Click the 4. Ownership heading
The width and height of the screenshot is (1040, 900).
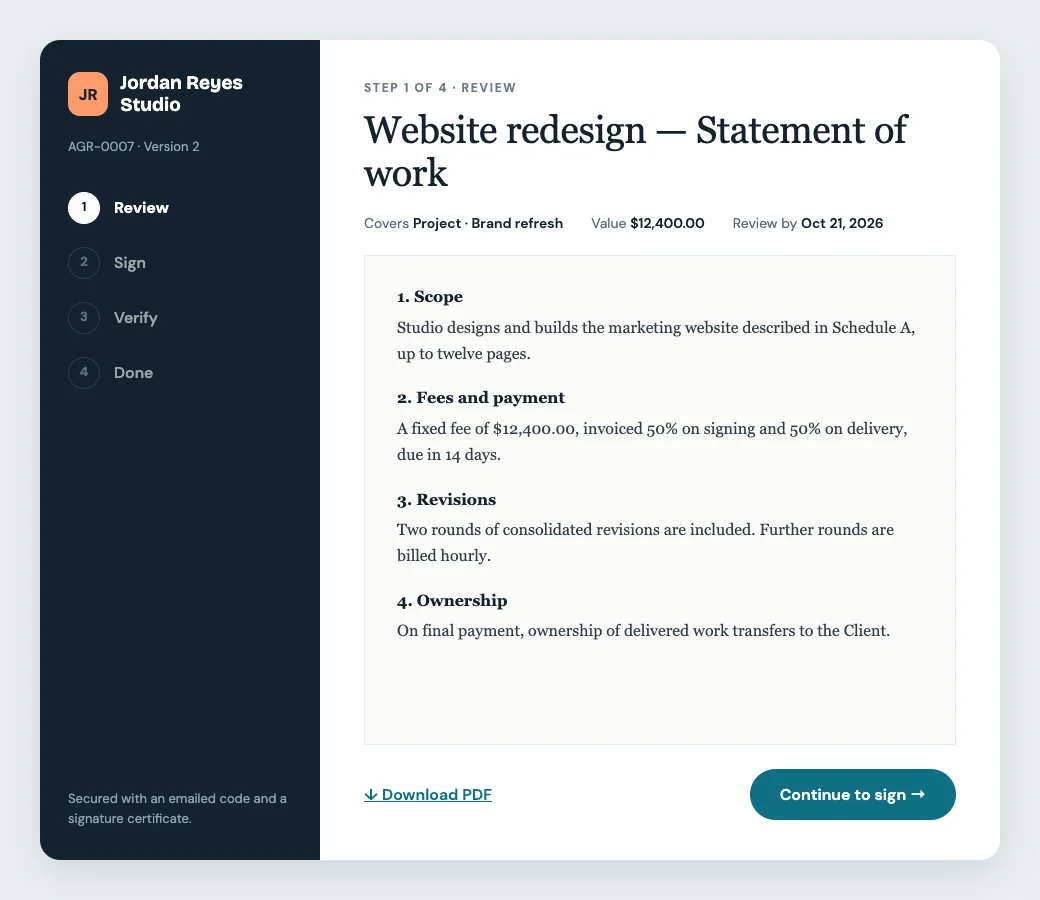pos(452,601)
